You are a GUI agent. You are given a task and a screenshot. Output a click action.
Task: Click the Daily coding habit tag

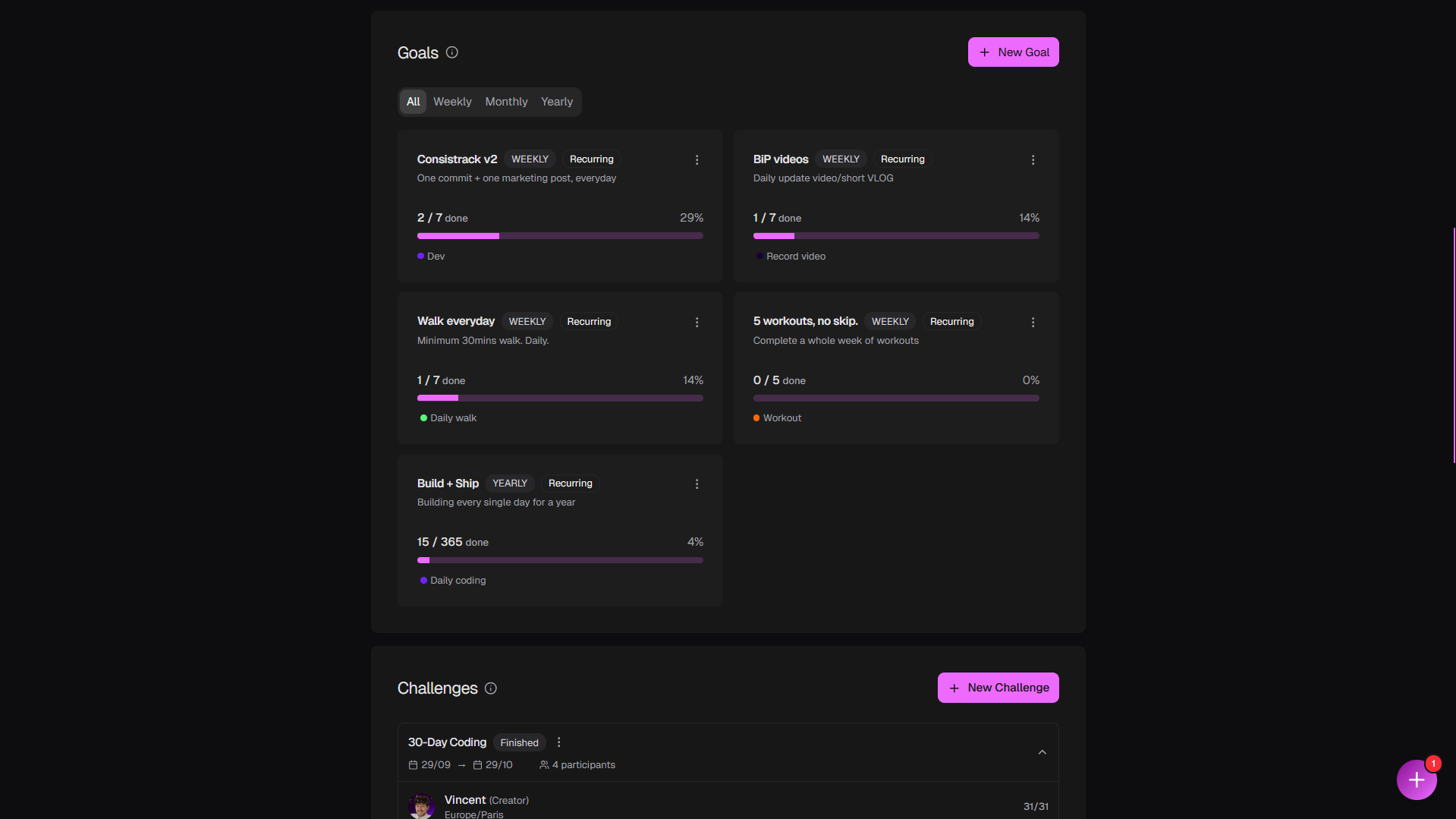[x=453, y=581]
